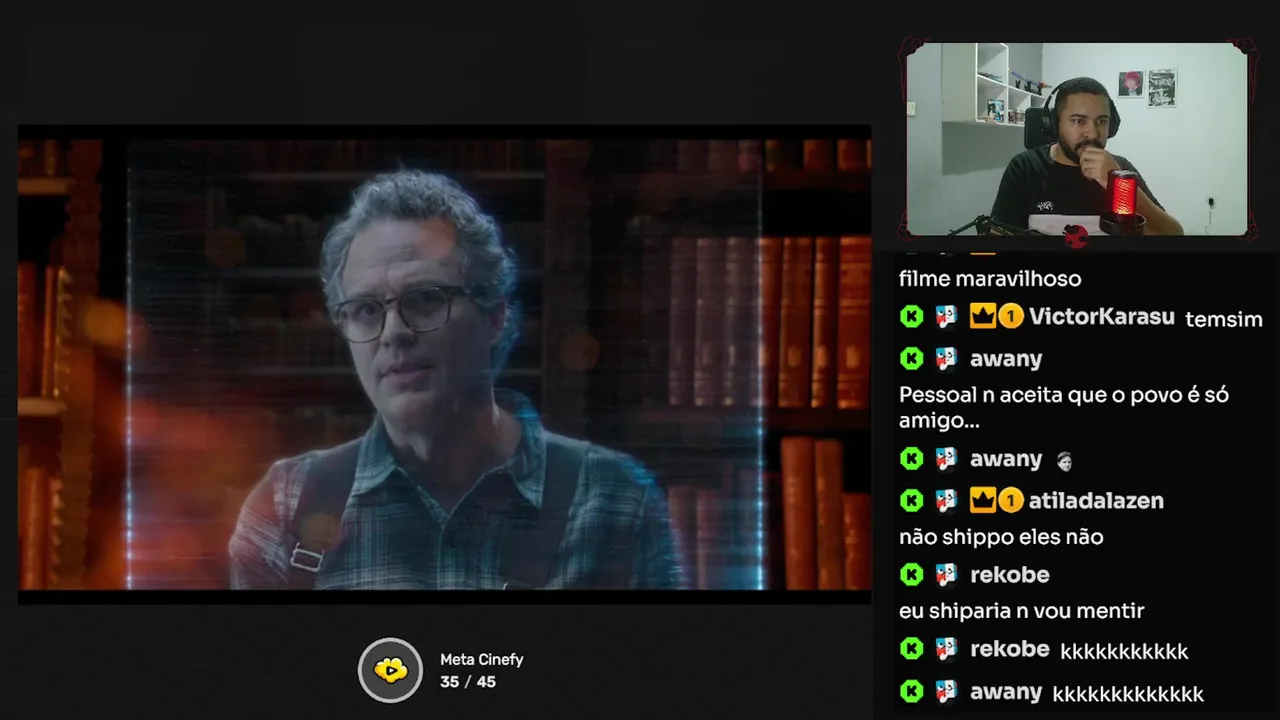Click the 'eu shiparia n vou mentir' message

pyautogui.click(x=1021, y=611)
